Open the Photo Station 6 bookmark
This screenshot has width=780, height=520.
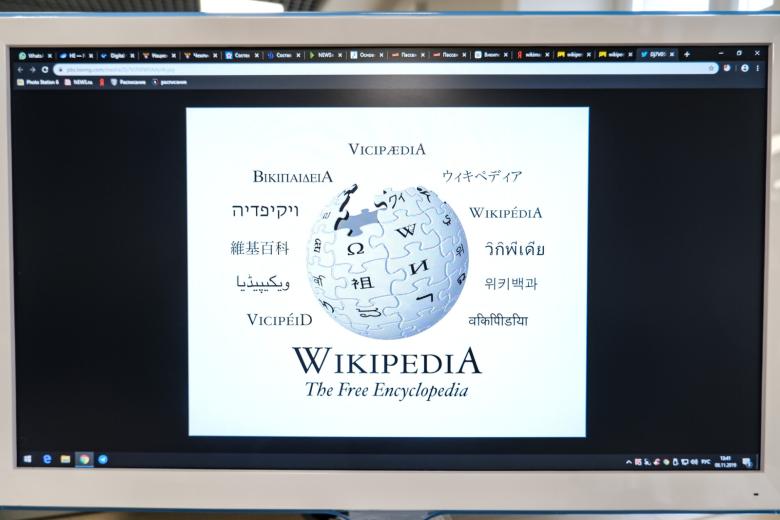38,83
